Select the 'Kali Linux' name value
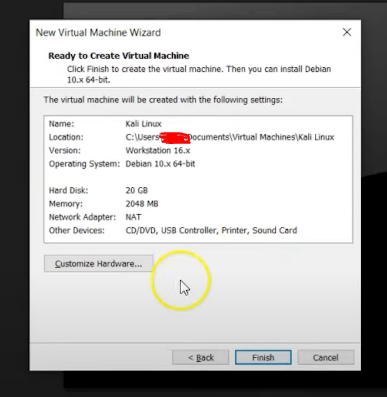 coord(143,124)
